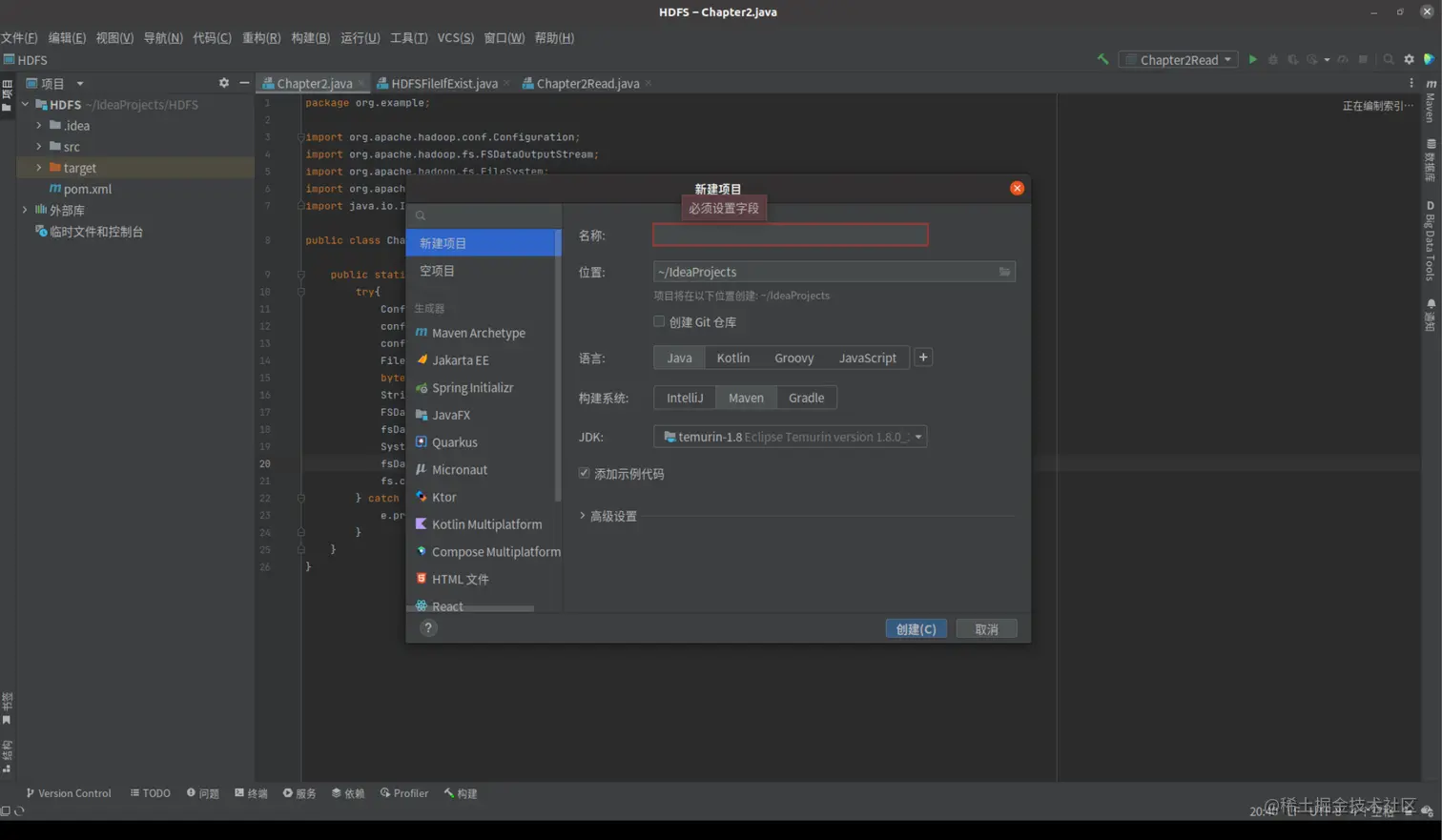
Task: Open the File menu
Action: (x=18, y=37)
